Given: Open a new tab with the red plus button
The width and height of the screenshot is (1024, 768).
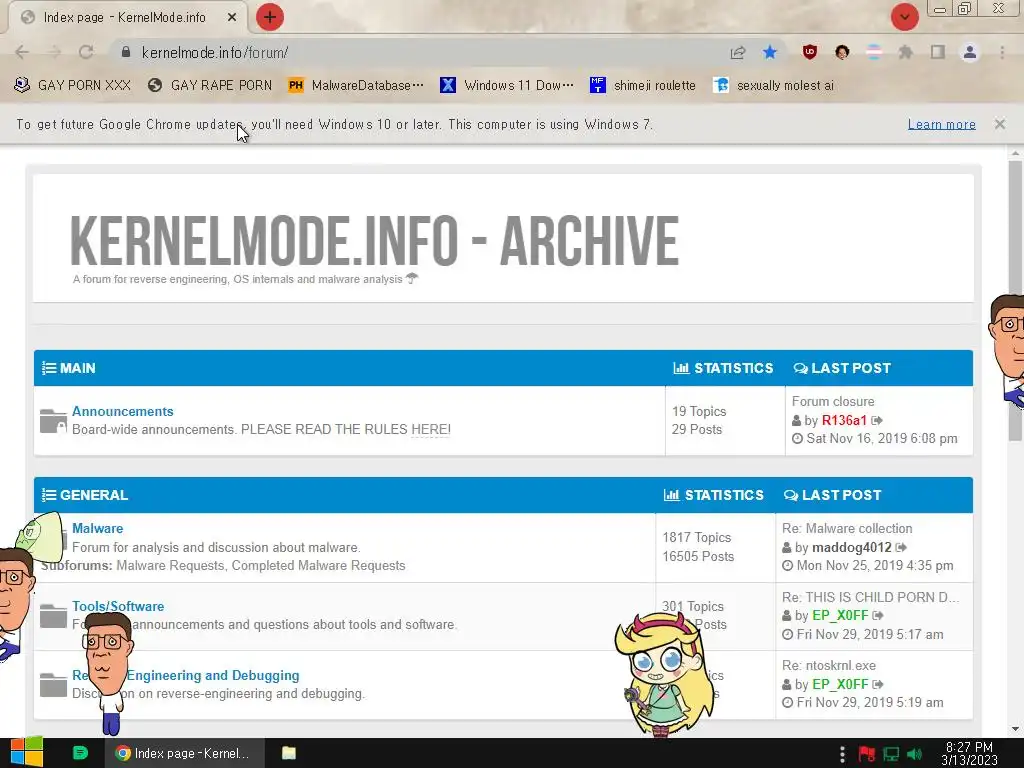Looking at the screenshot, I should 270,17.
